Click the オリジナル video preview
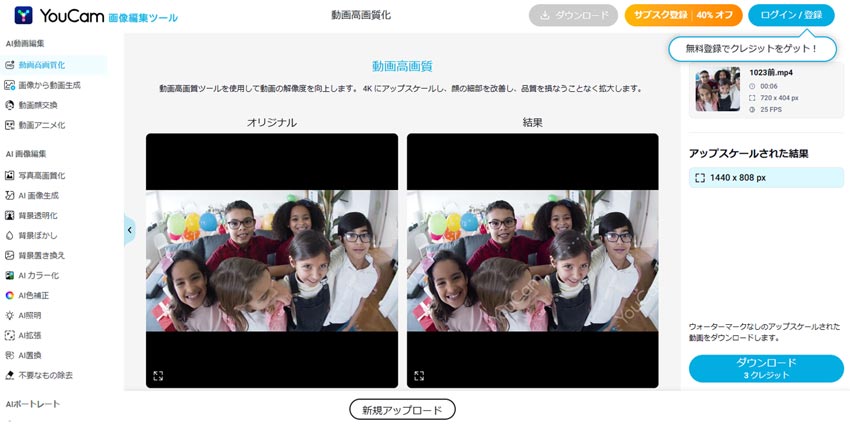 [x=272, y=261]
